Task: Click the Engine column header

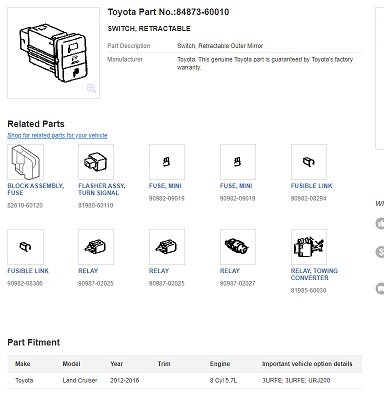Action: pos(220,364)
